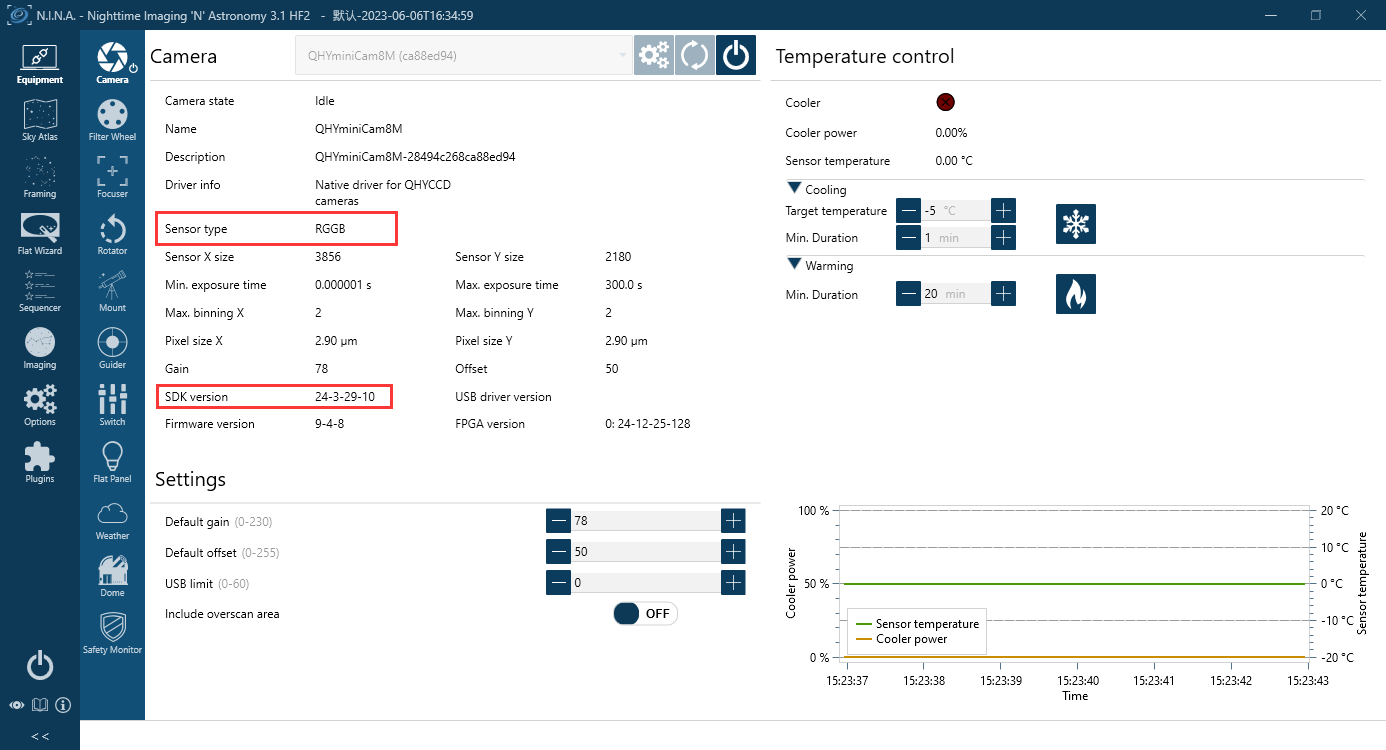Select the Focuser equipment tab

(x=112, y=178)
